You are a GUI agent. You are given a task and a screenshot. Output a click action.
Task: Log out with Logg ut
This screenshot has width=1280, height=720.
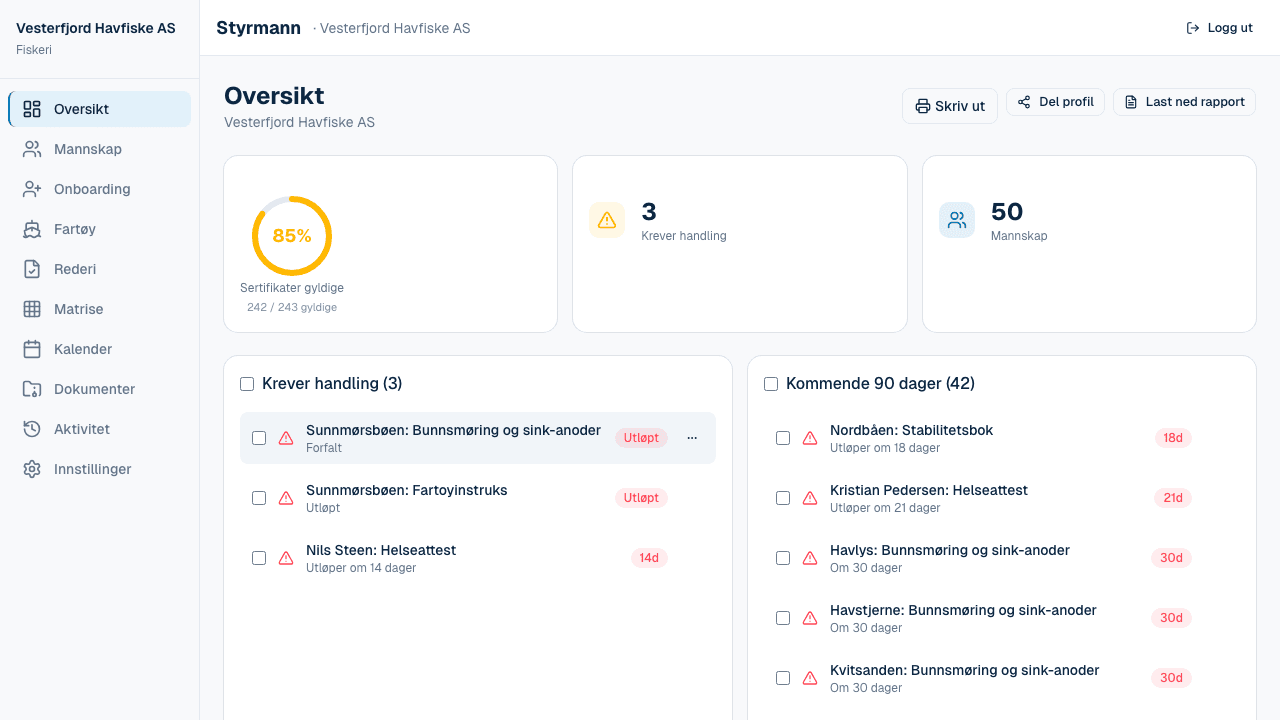coord(1219,28)
